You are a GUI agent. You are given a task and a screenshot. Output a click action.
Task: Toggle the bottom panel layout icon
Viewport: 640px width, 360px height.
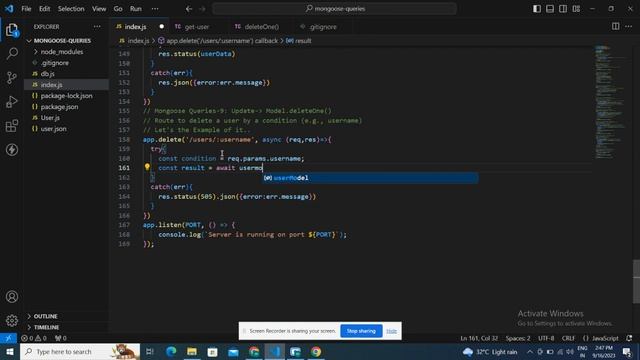pyautogui.click(x=550, y=9)
